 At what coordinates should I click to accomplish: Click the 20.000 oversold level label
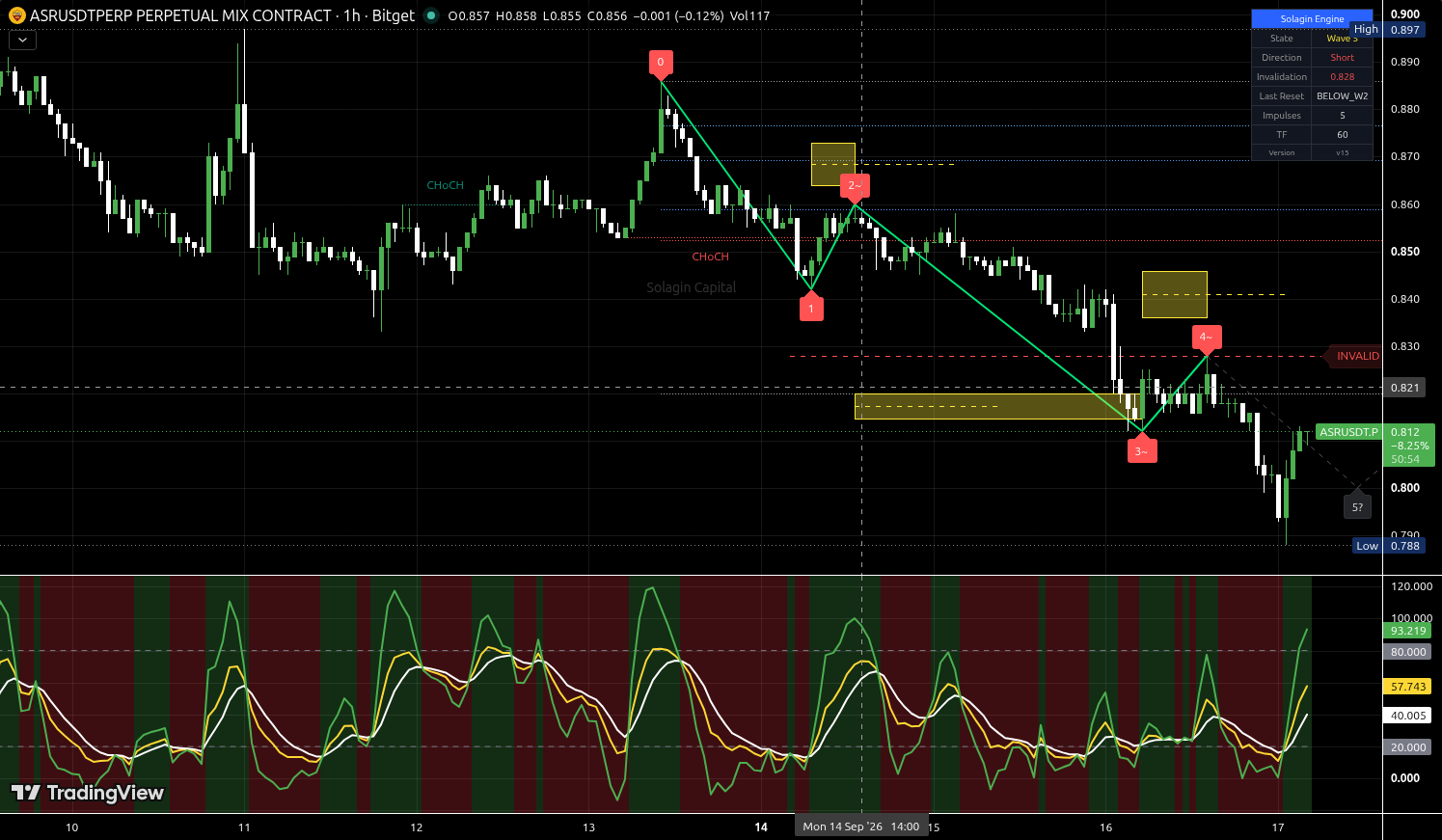click(1408, 747)
